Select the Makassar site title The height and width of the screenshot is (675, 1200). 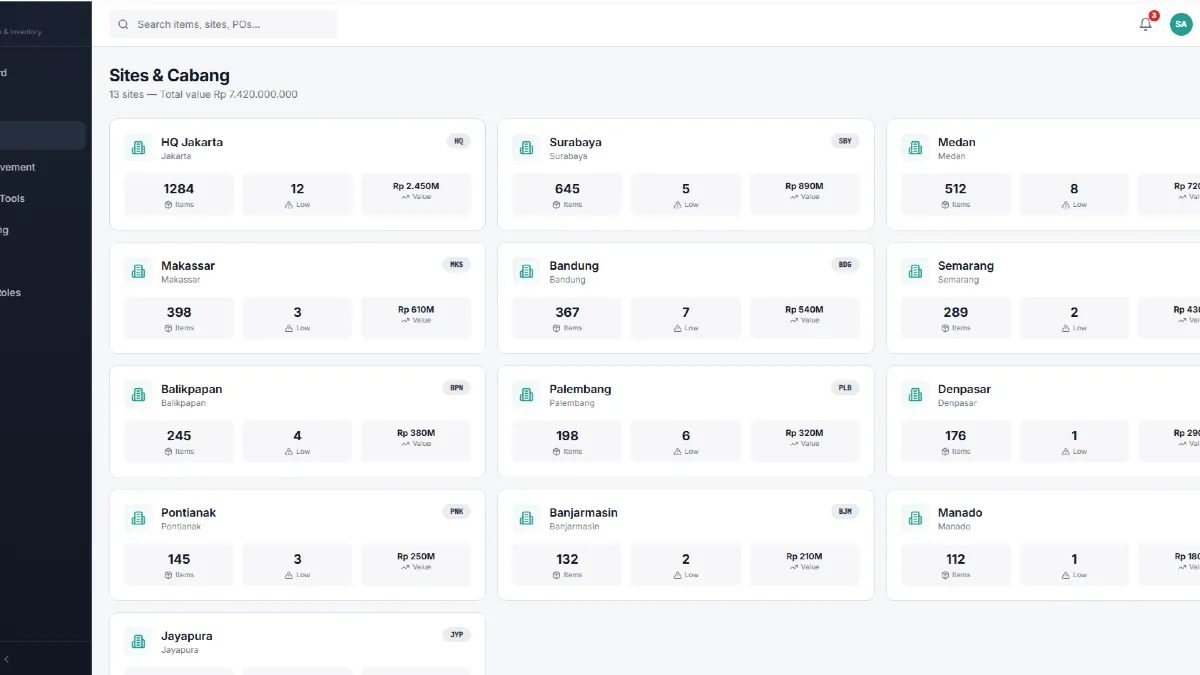point(188,266)
